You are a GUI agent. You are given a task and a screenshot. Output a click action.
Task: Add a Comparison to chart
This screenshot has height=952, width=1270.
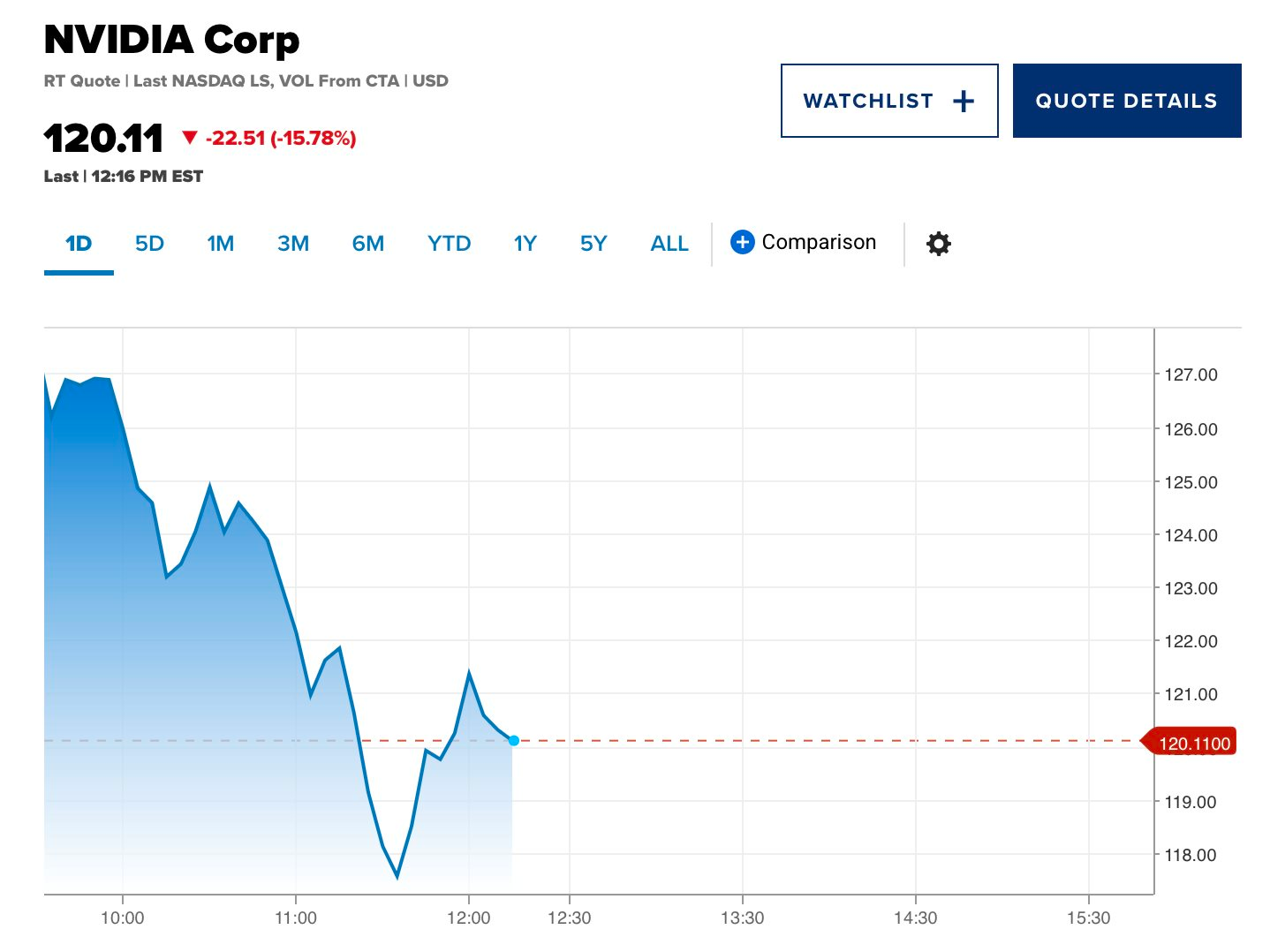(x=818, y=243)
